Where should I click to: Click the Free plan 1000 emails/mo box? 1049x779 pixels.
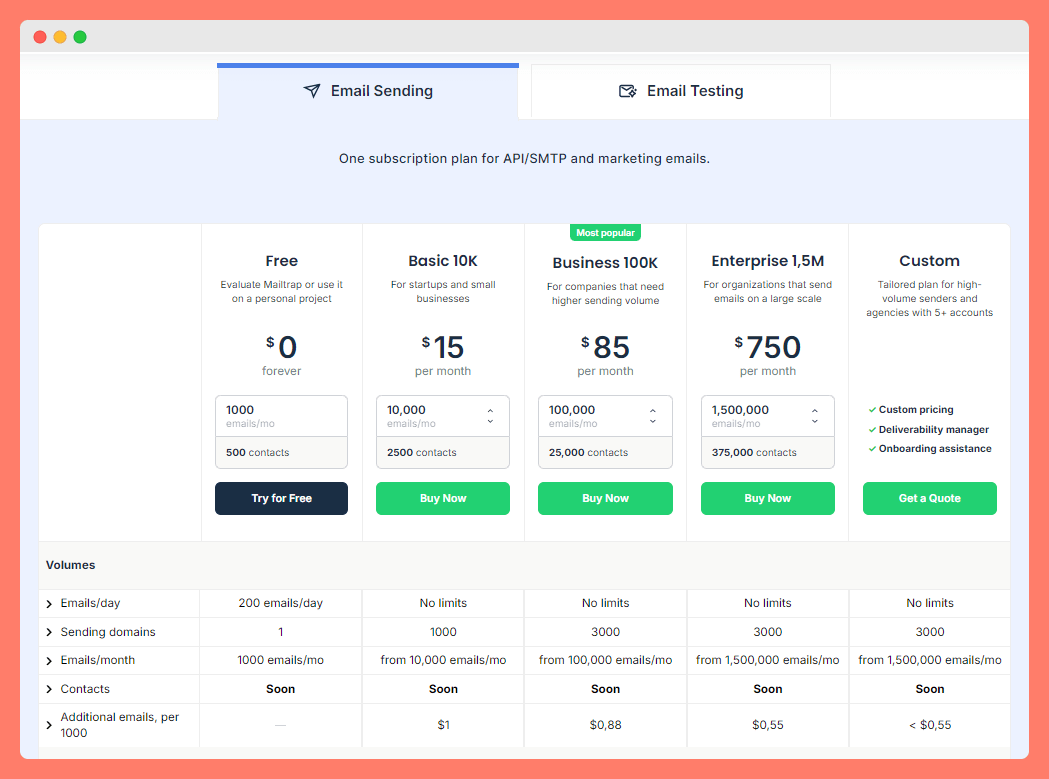click(282, 416)
